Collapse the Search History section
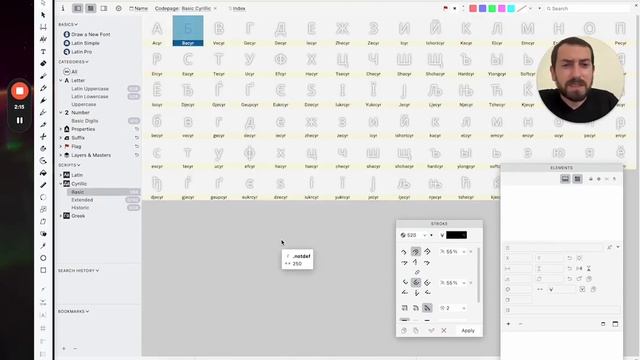The width and height of the screenshot is (640, 360). click(x=78, y=270)
